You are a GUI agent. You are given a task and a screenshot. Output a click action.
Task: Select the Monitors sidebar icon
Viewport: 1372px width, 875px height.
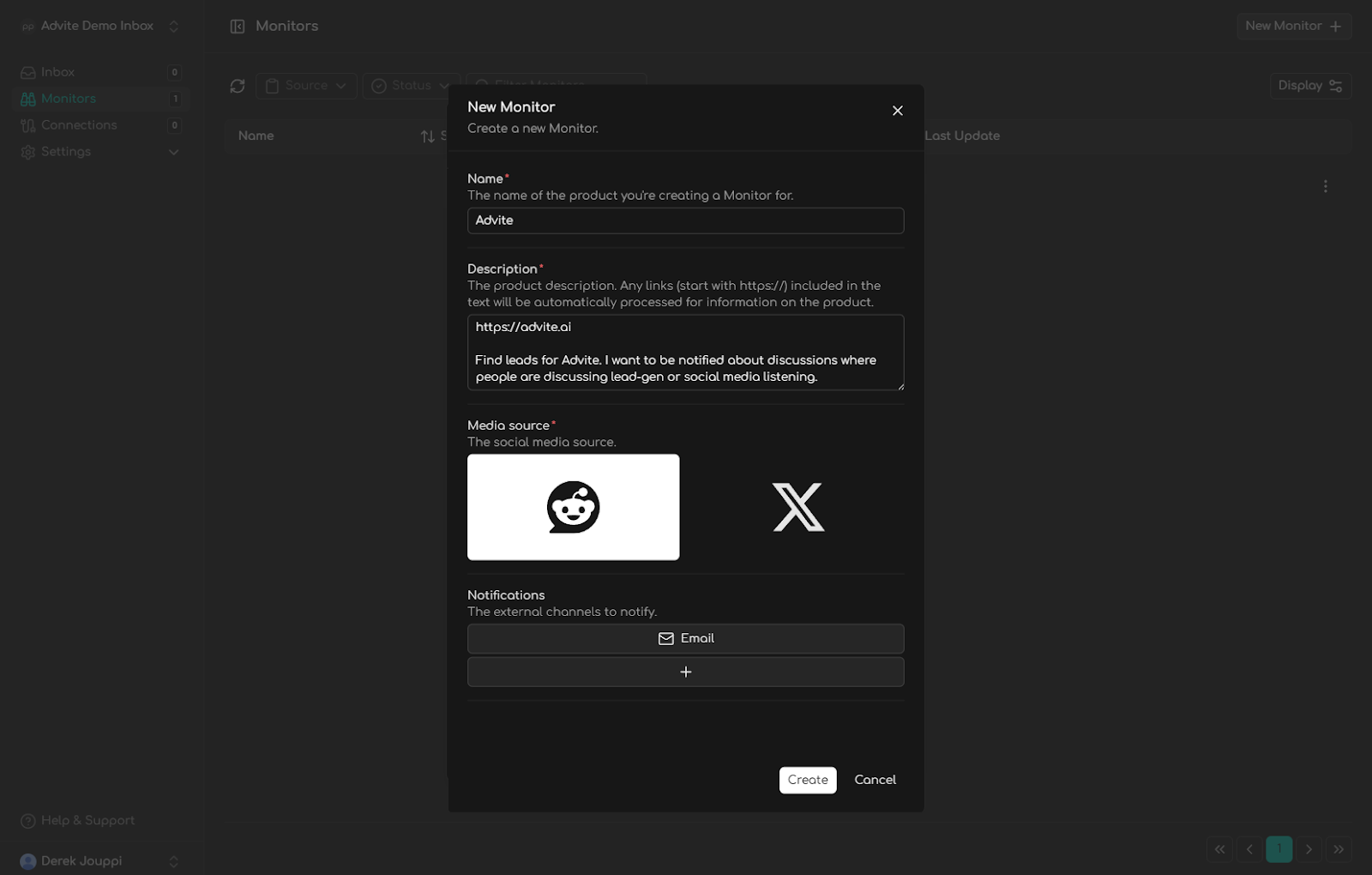coord(29,99)
